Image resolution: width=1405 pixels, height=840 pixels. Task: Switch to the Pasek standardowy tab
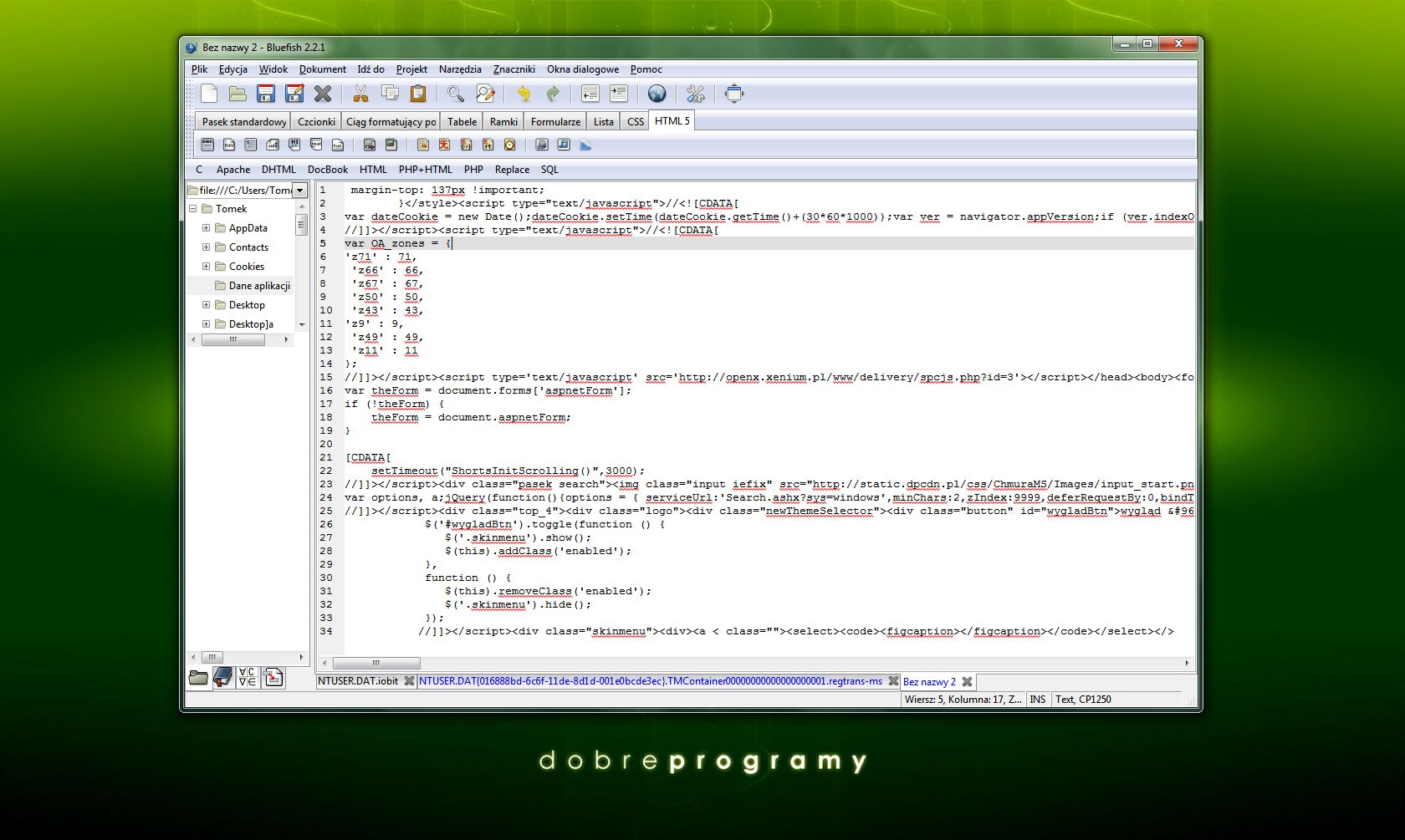pyautogui.click(x=244, y=122)
